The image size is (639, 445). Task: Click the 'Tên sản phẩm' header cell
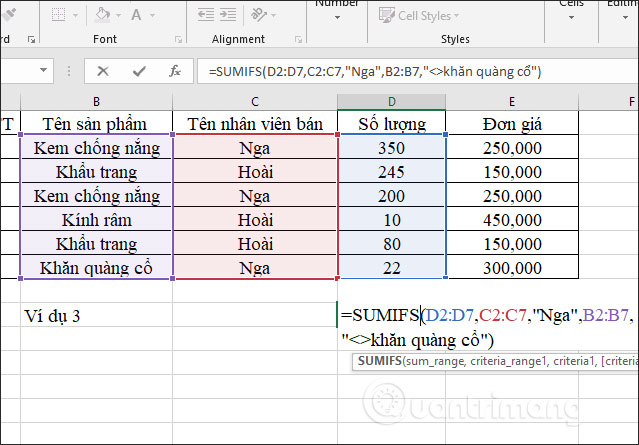(97, 123)
